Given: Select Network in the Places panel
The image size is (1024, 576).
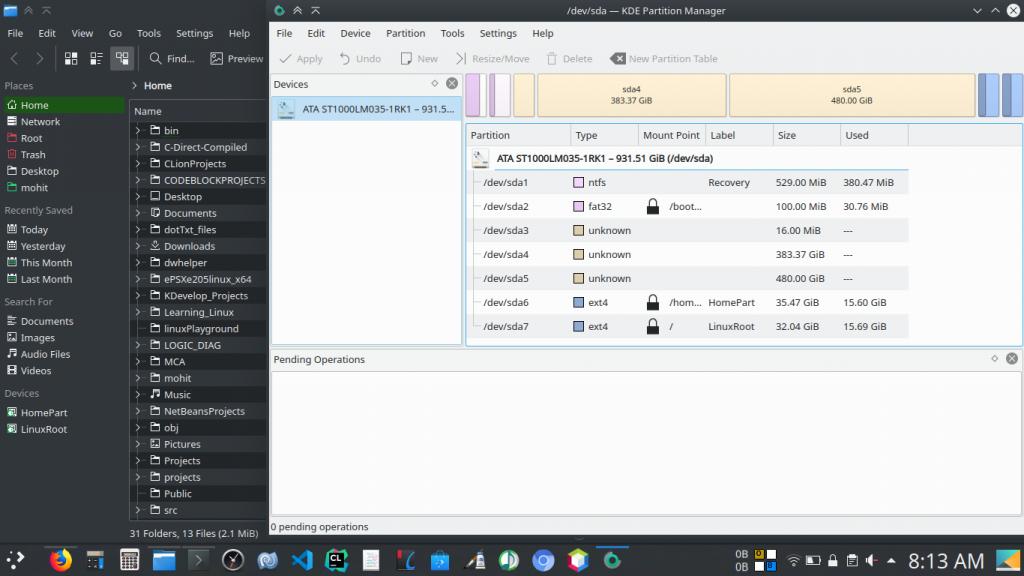Looking at the screenshot, I should coord(40,122).
